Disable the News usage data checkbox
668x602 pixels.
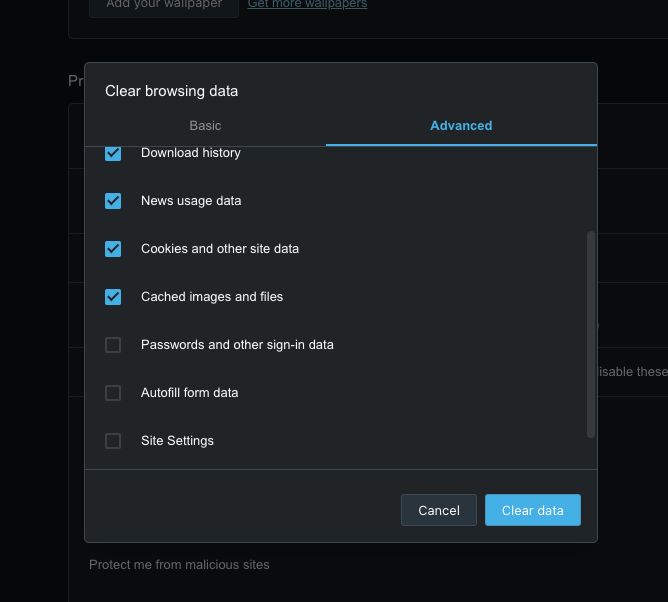pyautogui.click(x=113, y=201)
